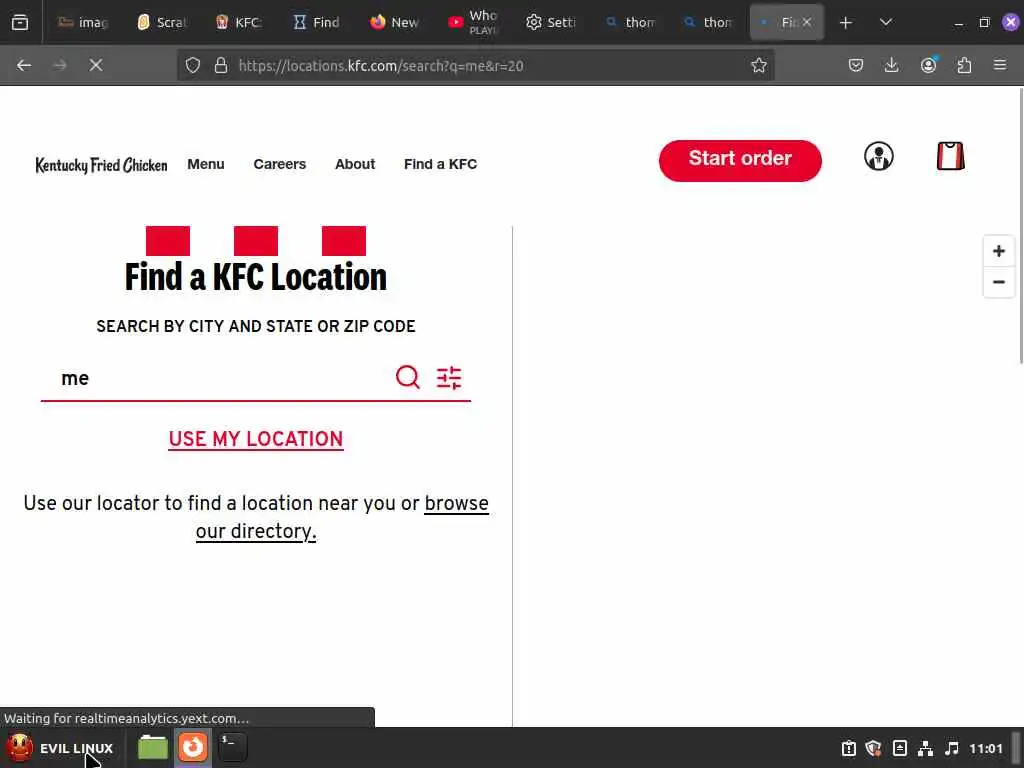Open the KFC bucket cart icon
1024x768 pixels.
(950, 157)
